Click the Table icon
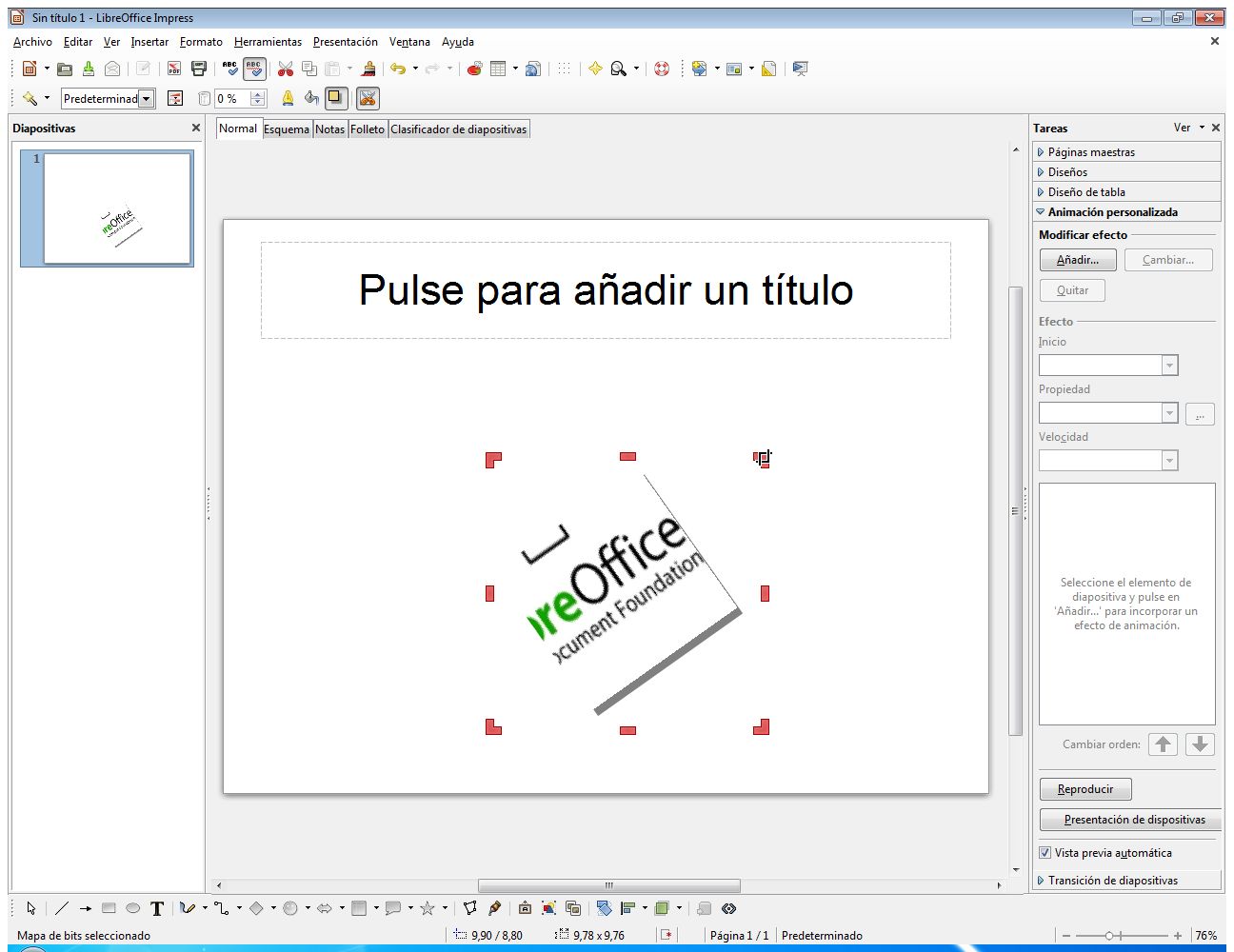 pos(498,69)
